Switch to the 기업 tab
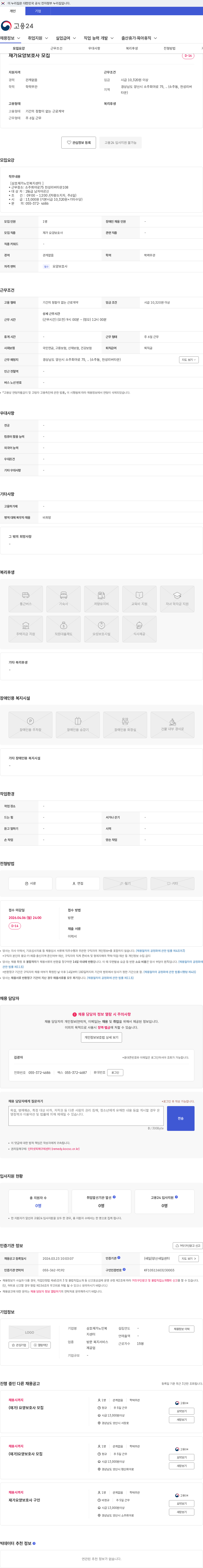 tap(38, 11)
